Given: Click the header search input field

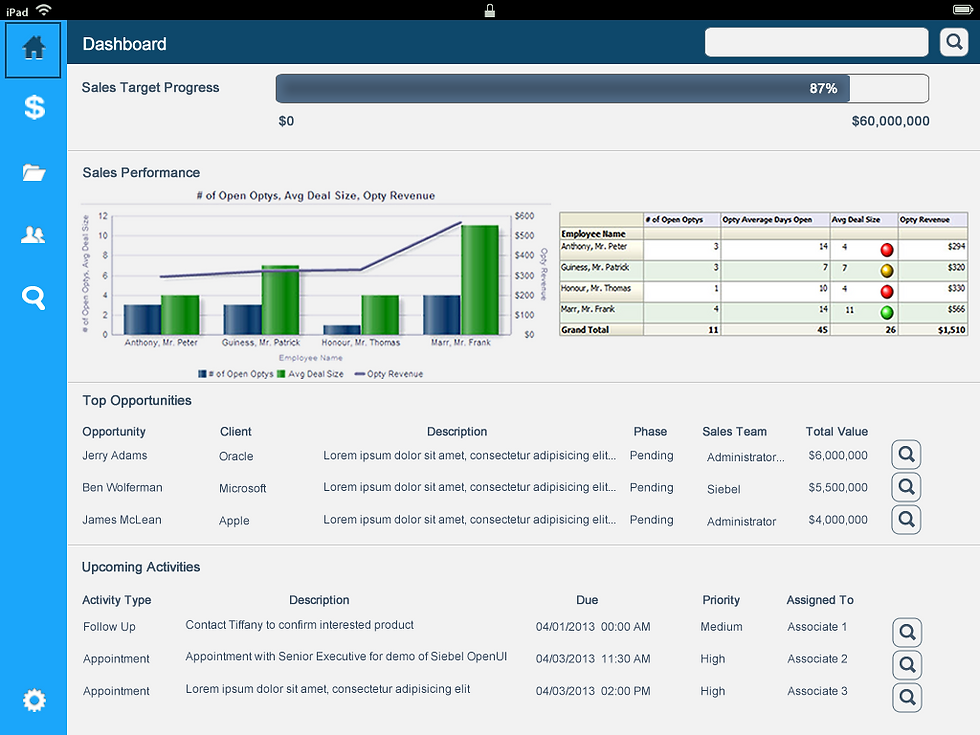Looking at the screenshot, I should tap(816, 42).
